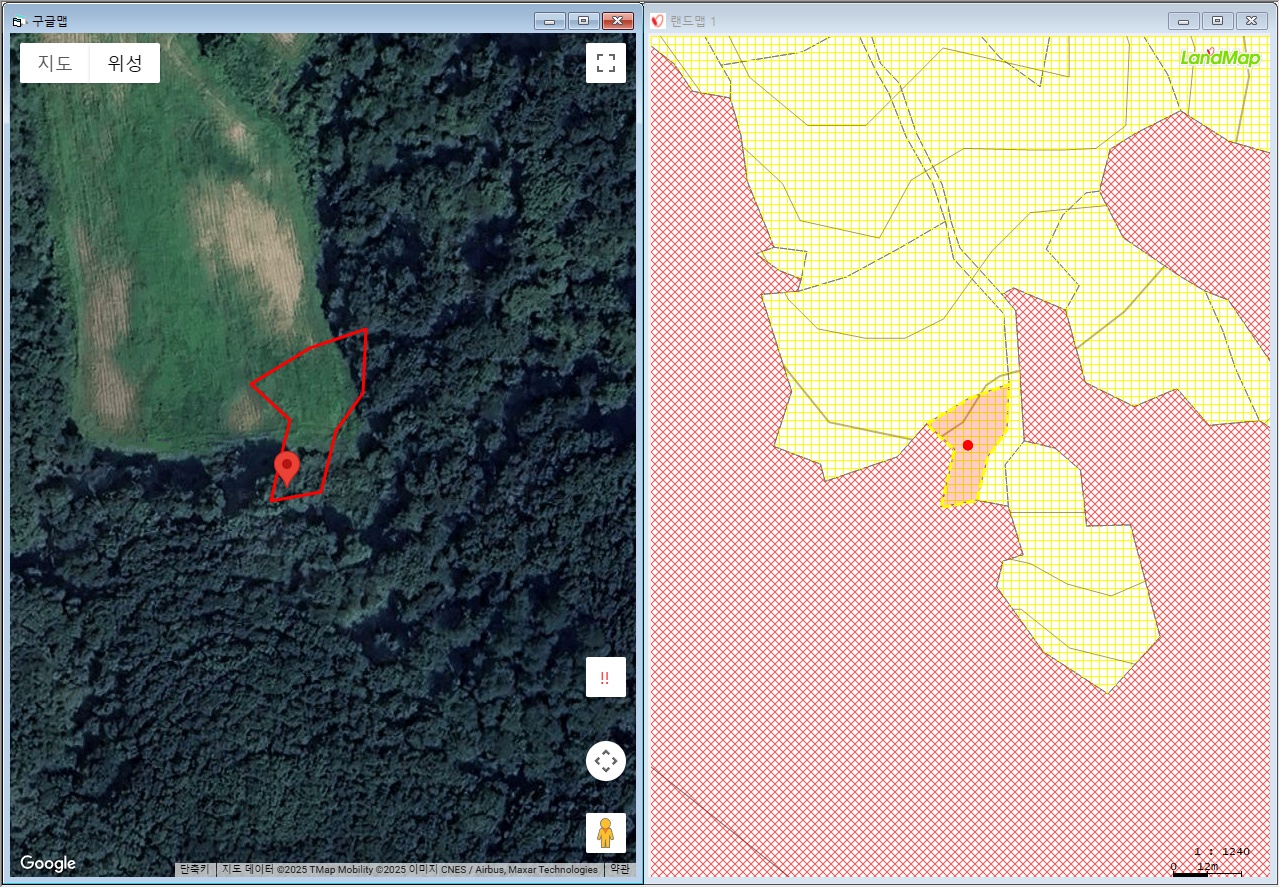Click the red double exclamation button
This screenshot has width=1280, height=888.
pyautogui.click(x=605, y=677)
